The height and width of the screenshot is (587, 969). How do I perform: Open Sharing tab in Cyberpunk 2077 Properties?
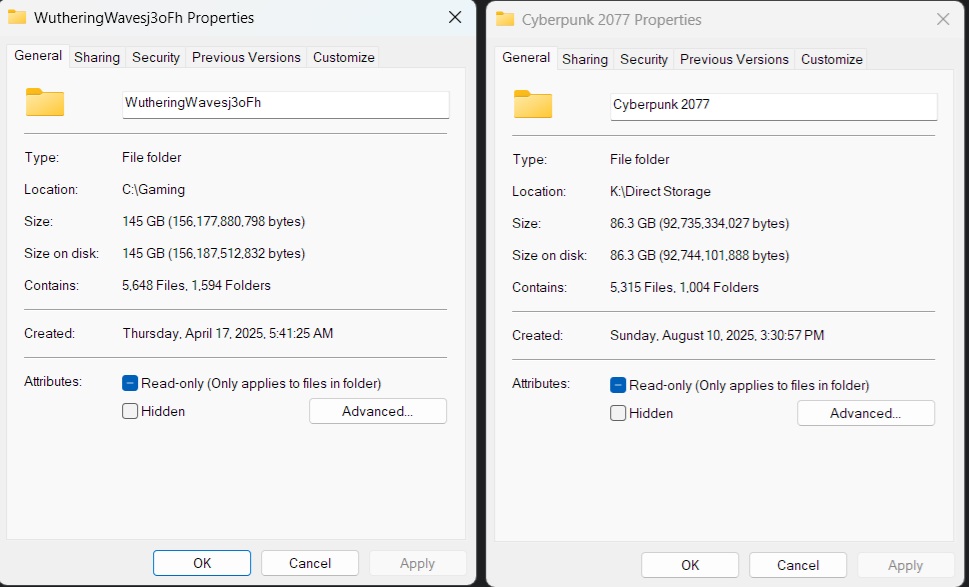(x=585, y=59)
